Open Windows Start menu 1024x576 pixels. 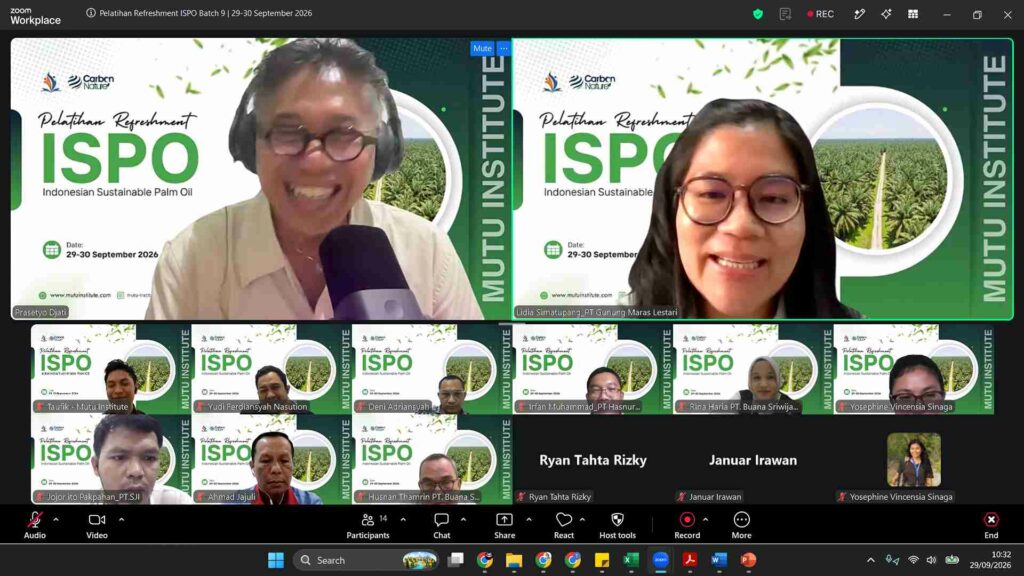coord(276,560)
